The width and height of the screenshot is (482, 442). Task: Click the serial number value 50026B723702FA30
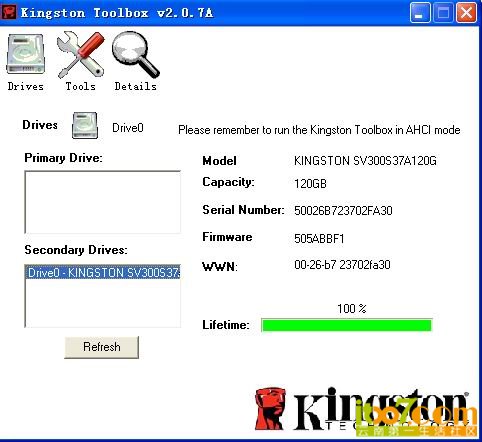point(343,211)
